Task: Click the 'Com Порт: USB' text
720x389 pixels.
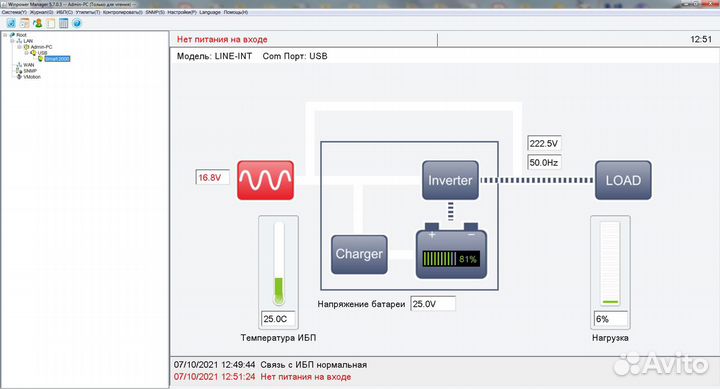Action: point(295,56)
